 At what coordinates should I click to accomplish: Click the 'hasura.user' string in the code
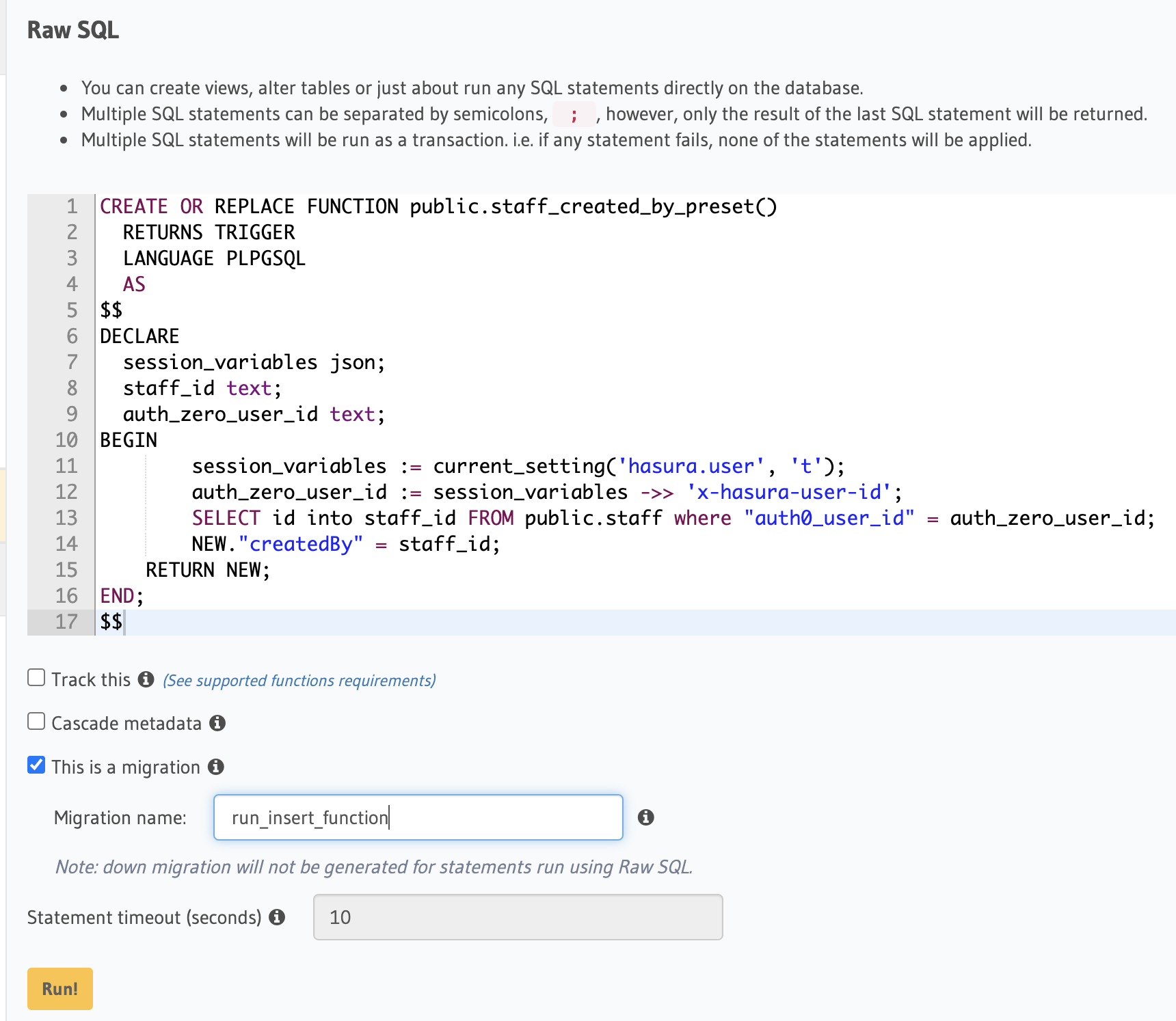pos(691,466)
